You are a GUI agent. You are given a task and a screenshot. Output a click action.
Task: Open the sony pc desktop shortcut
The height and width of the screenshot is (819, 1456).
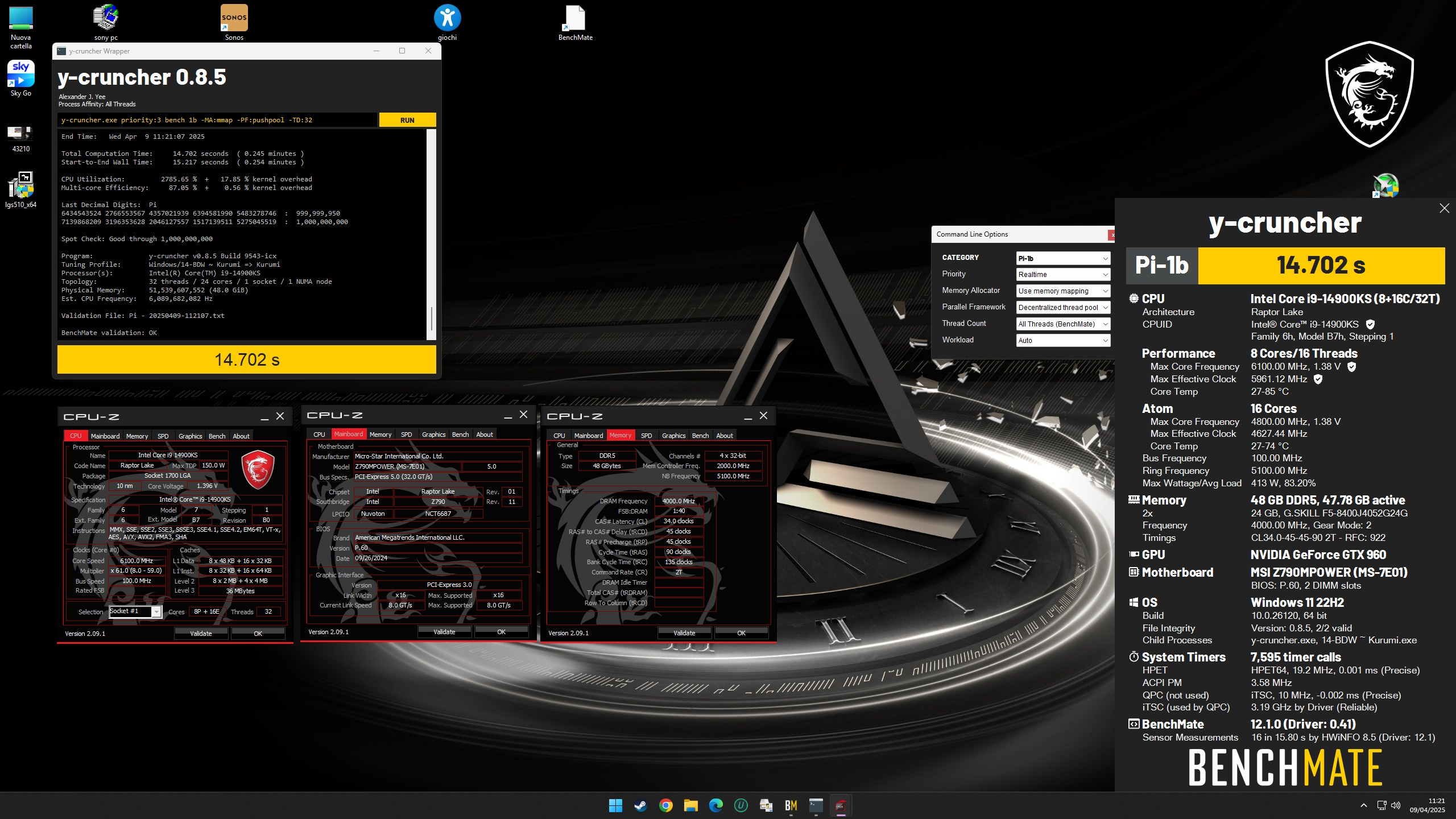[x=106, y=23]
